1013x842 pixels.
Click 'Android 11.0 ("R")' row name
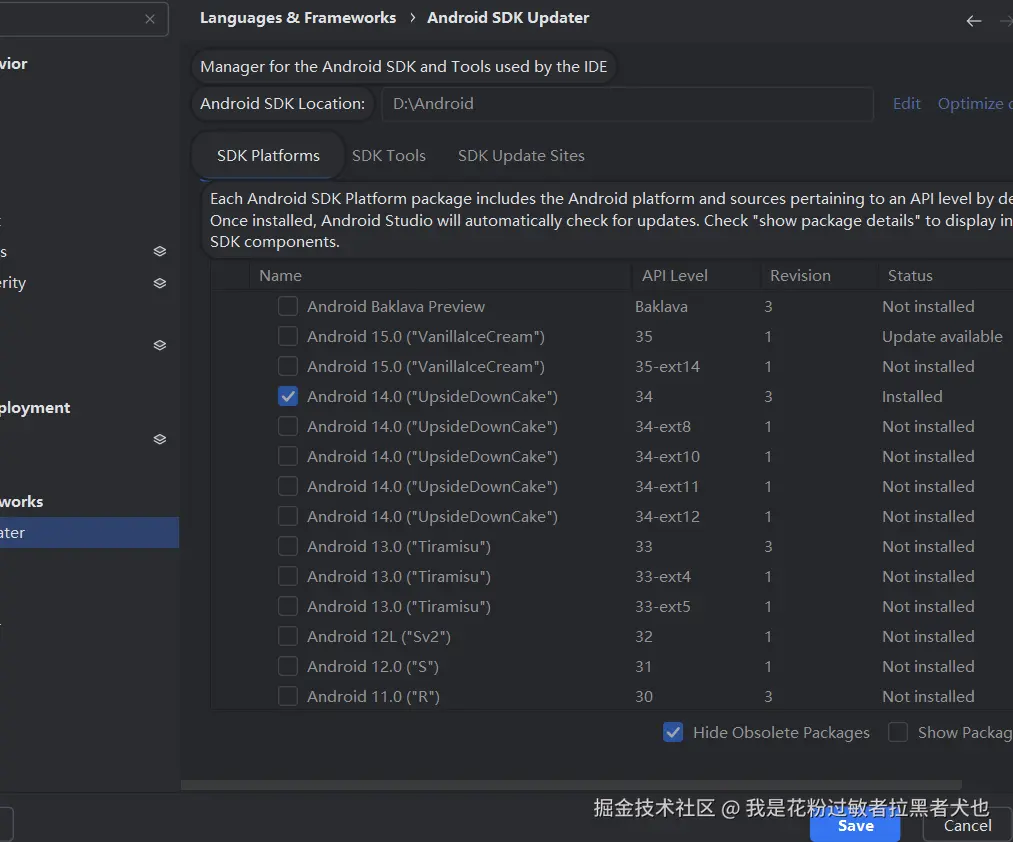373,697
